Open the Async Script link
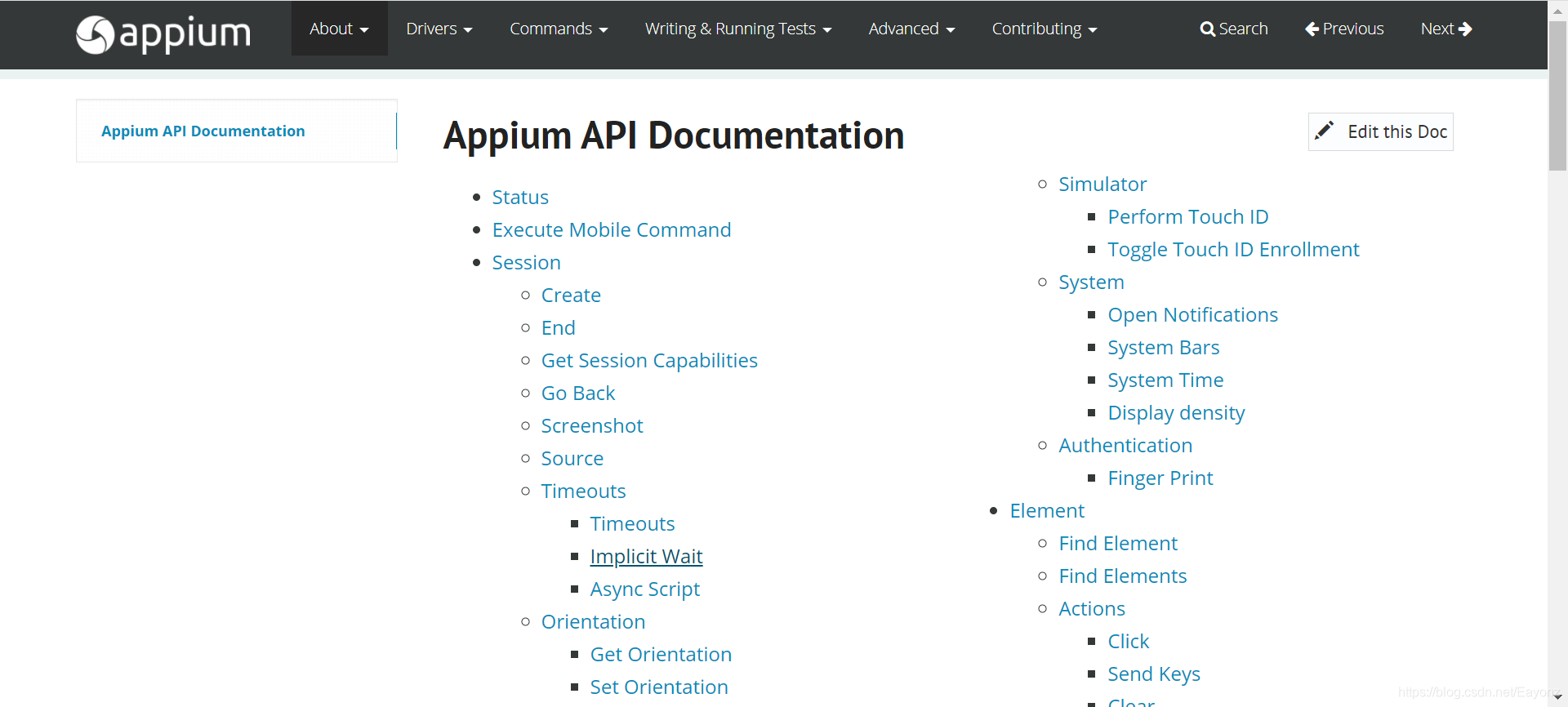 (x=645, y=589)
